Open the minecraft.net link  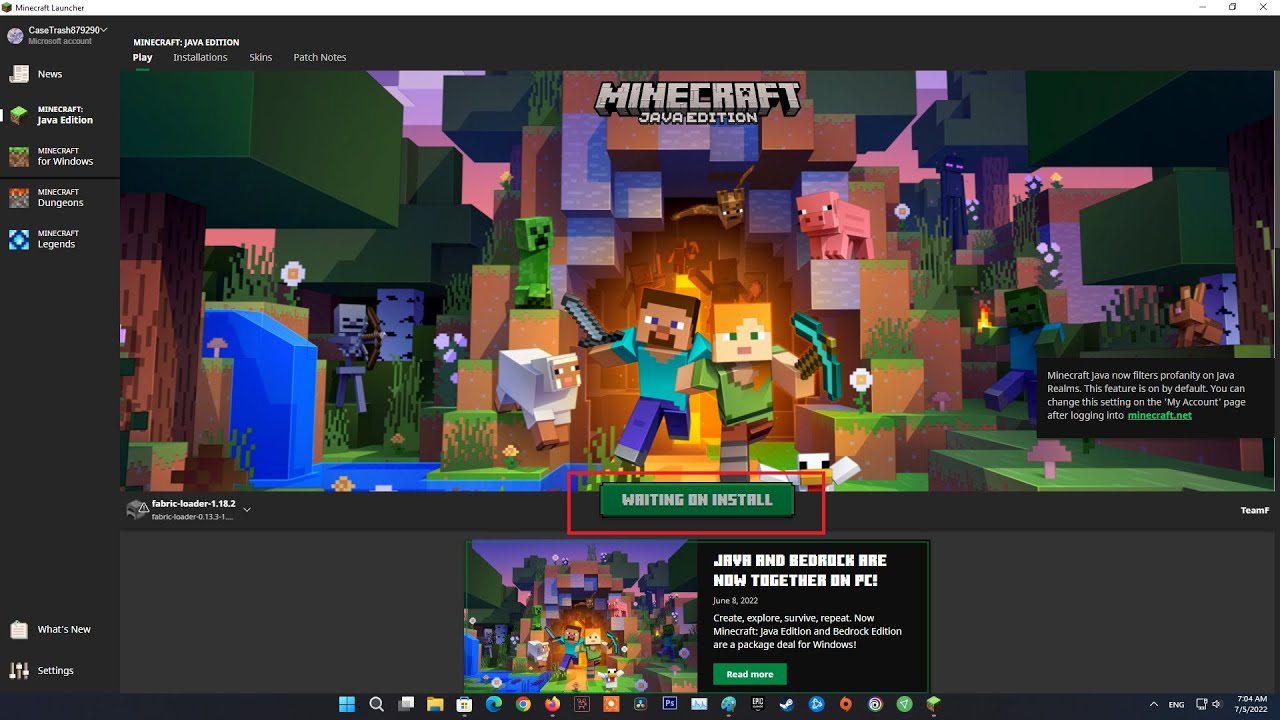click(1159, 415)
